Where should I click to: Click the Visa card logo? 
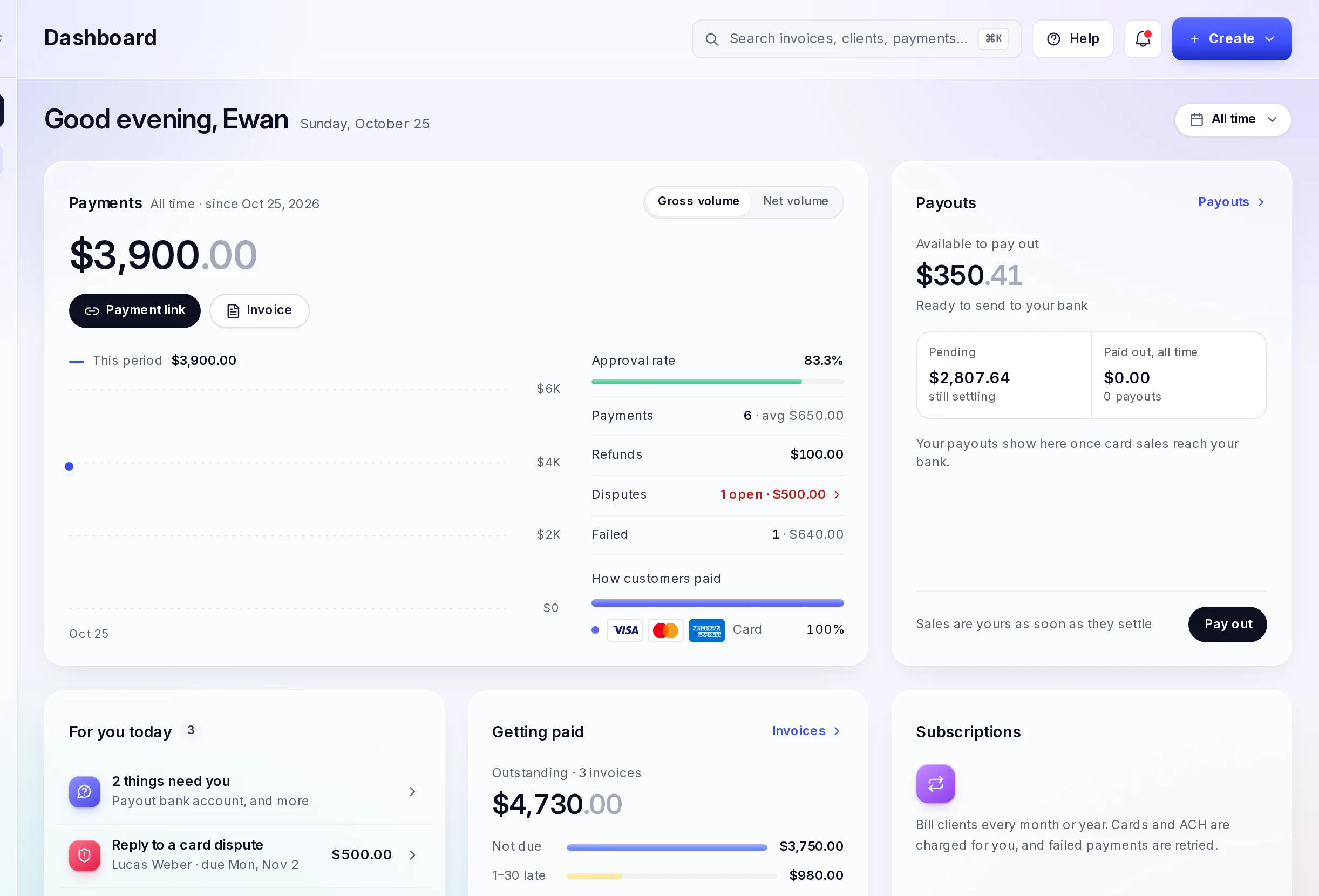coord(625,630)
